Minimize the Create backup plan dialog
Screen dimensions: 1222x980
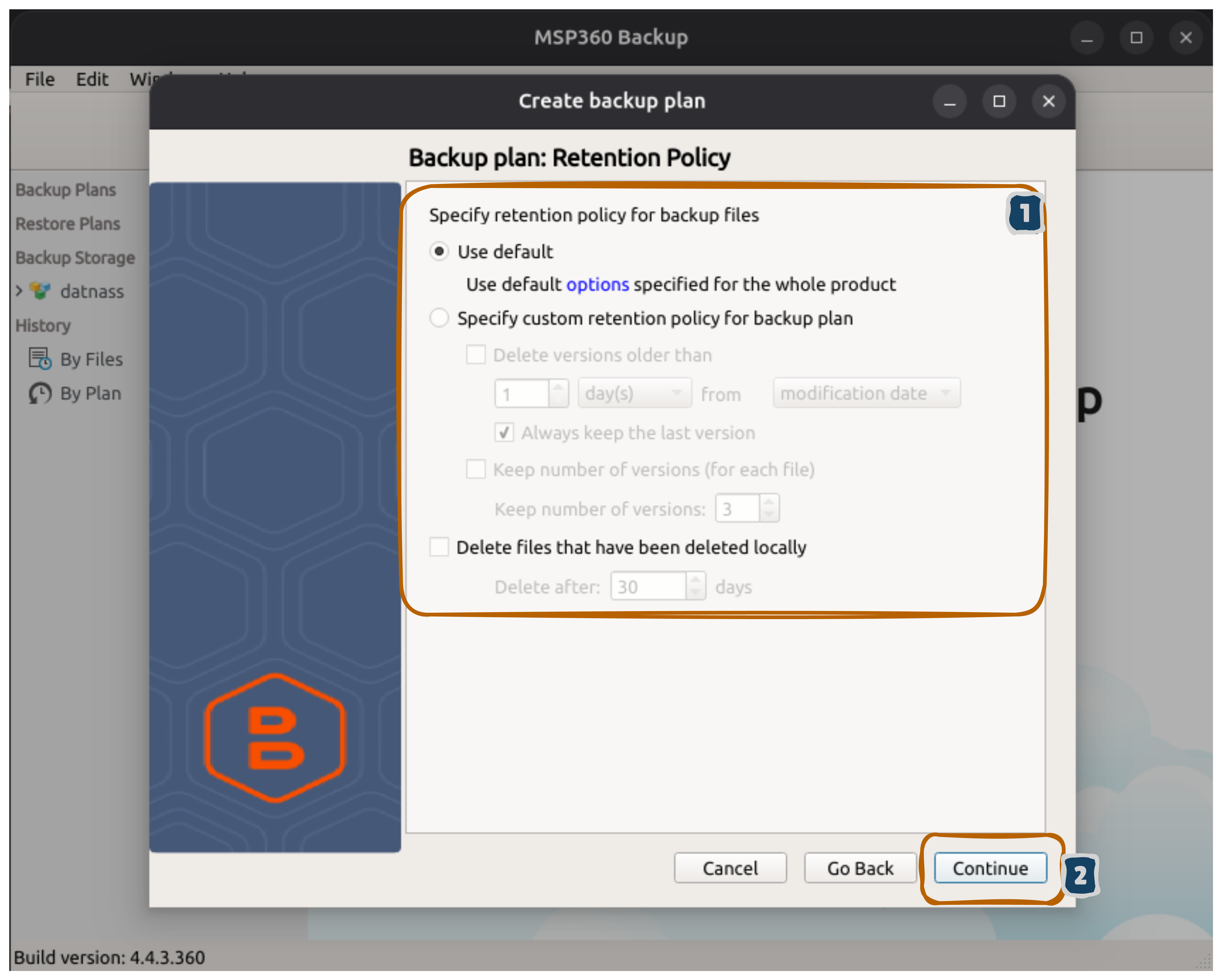point(950,101)
